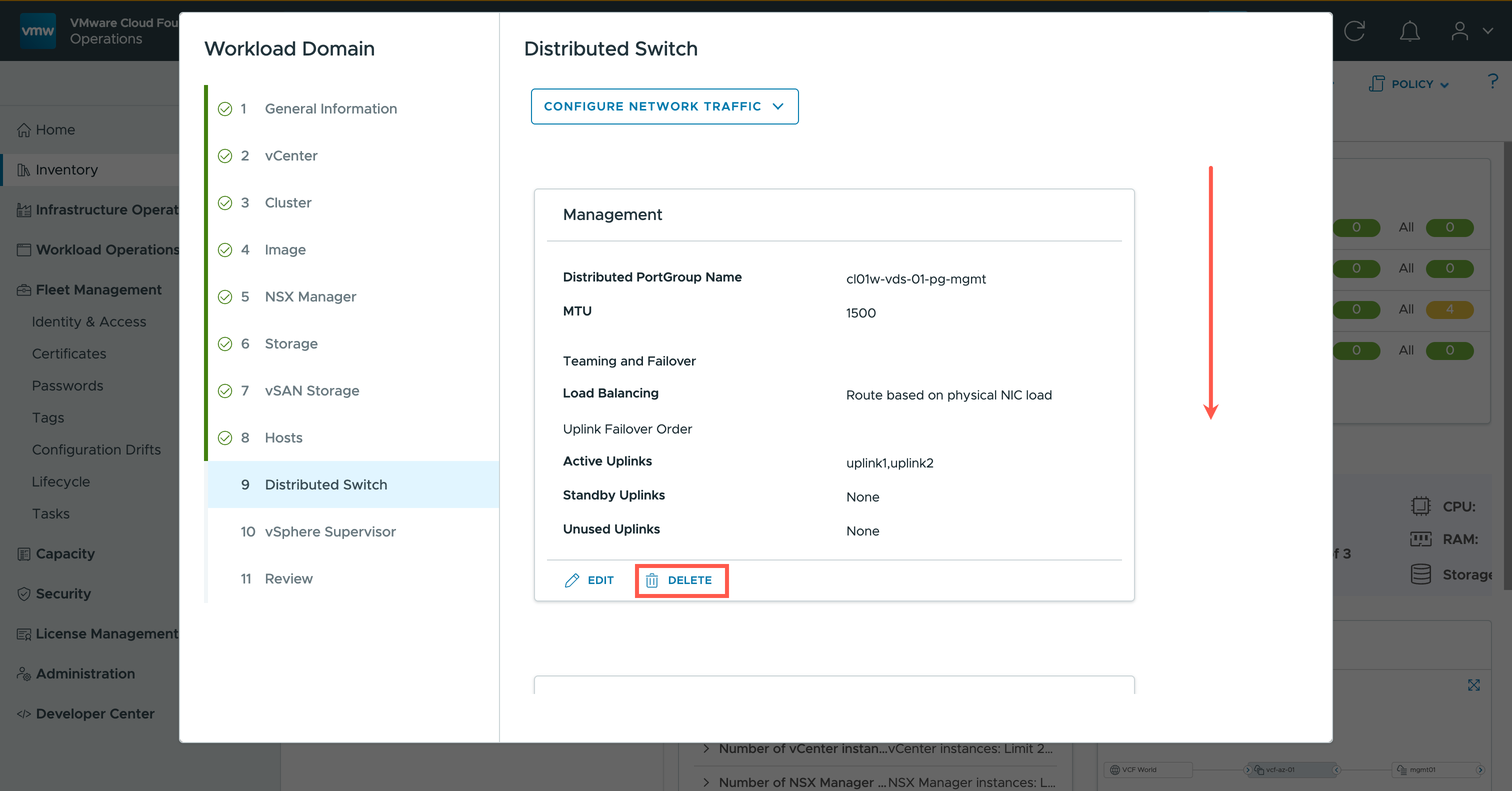
Task: Open Certificates under Fleet Management
Action: pos(68,354)
